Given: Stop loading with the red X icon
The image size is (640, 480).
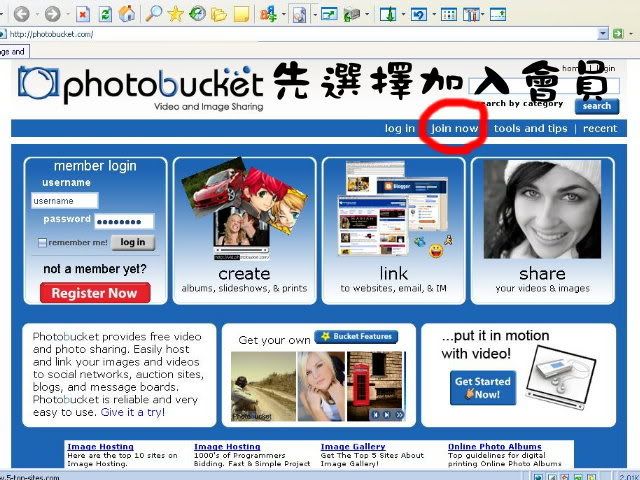Looking at the screenshot, I should pos(83,15).
